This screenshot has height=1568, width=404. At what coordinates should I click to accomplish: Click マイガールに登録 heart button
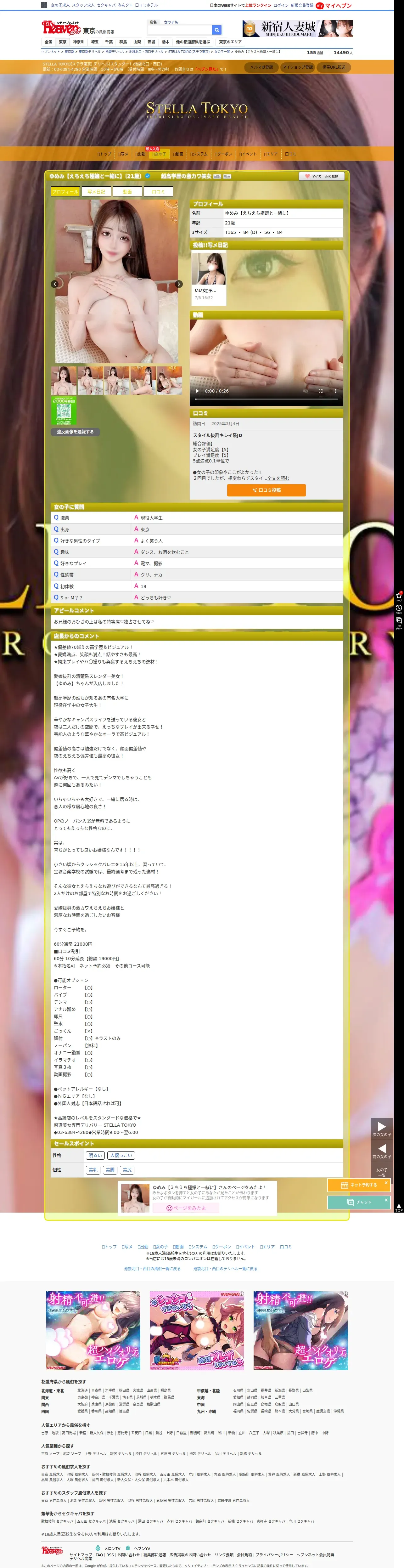click(322, 176)
